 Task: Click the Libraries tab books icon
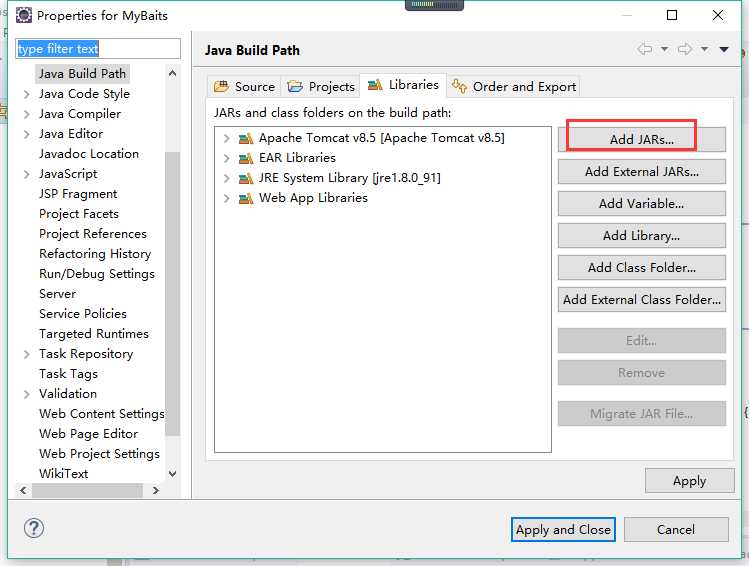point(375,85)
